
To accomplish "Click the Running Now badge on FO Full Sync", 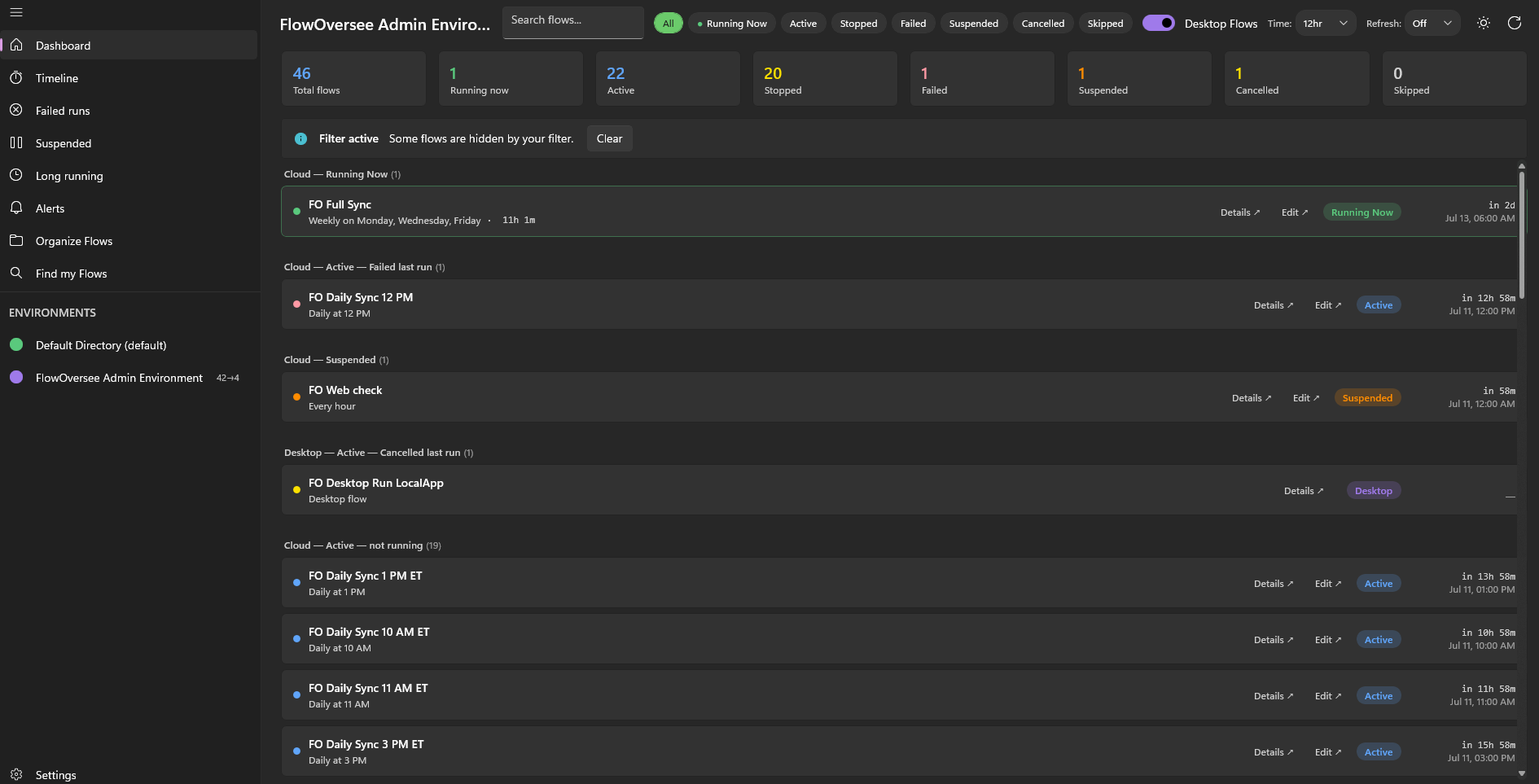I will coord(1361,212).
